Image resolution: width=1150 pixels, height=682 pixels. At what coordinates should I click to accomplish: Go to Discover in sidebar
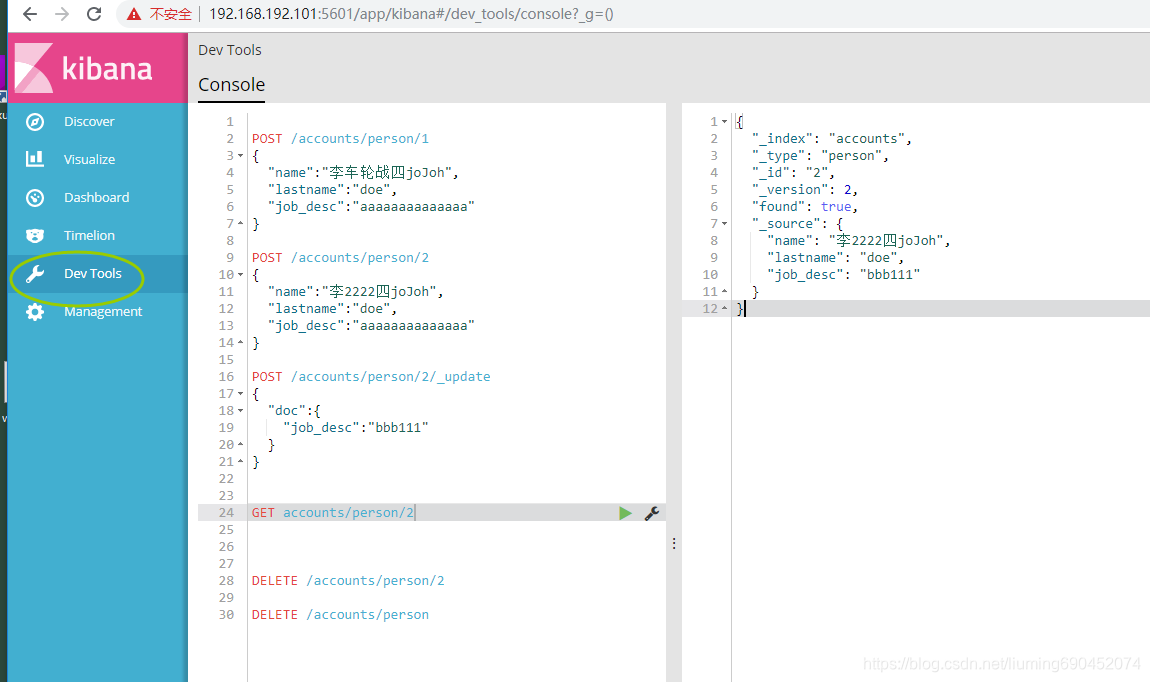(x=89, y=122)
